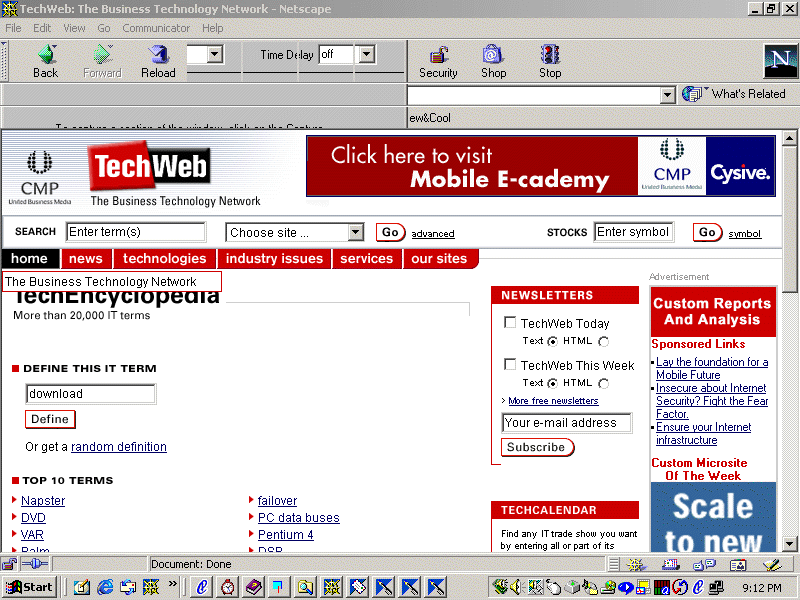Open the Security info icon
800x600 pixels.
click(438, 61)
